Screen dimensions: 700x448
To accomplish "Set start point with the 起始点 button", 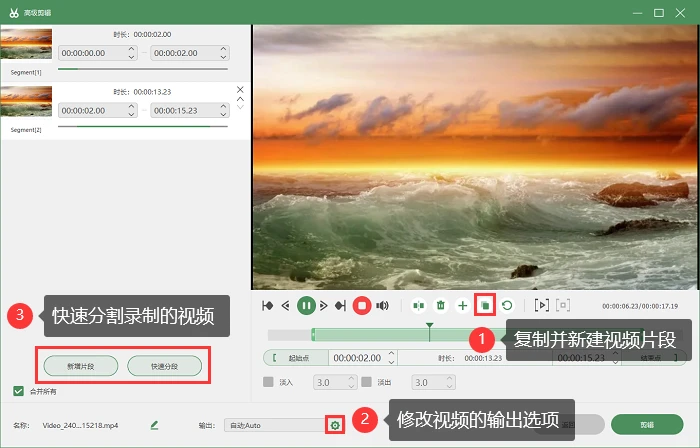I will [x=296, y=358].
